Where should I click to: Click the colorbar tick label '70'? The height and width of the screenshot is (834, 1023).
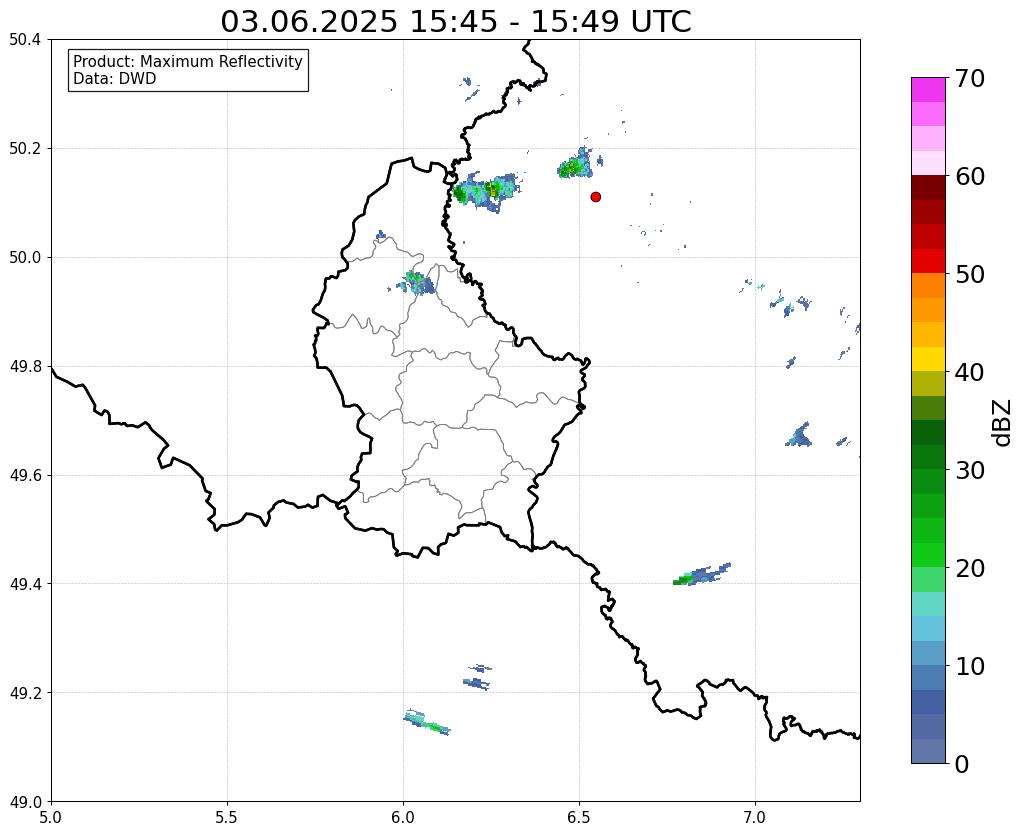(x=970, y=78)
